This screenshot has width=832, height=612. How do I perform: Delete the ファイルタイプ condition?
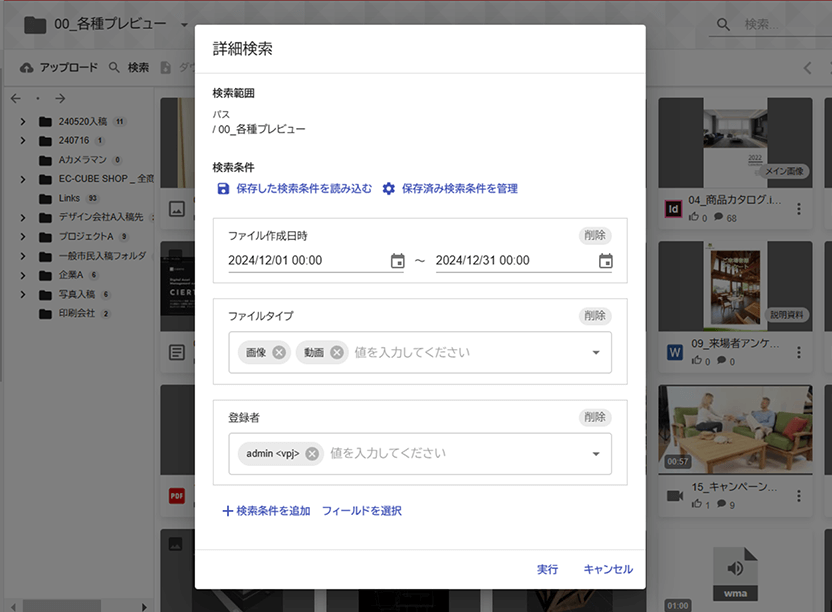click(595, 316)
